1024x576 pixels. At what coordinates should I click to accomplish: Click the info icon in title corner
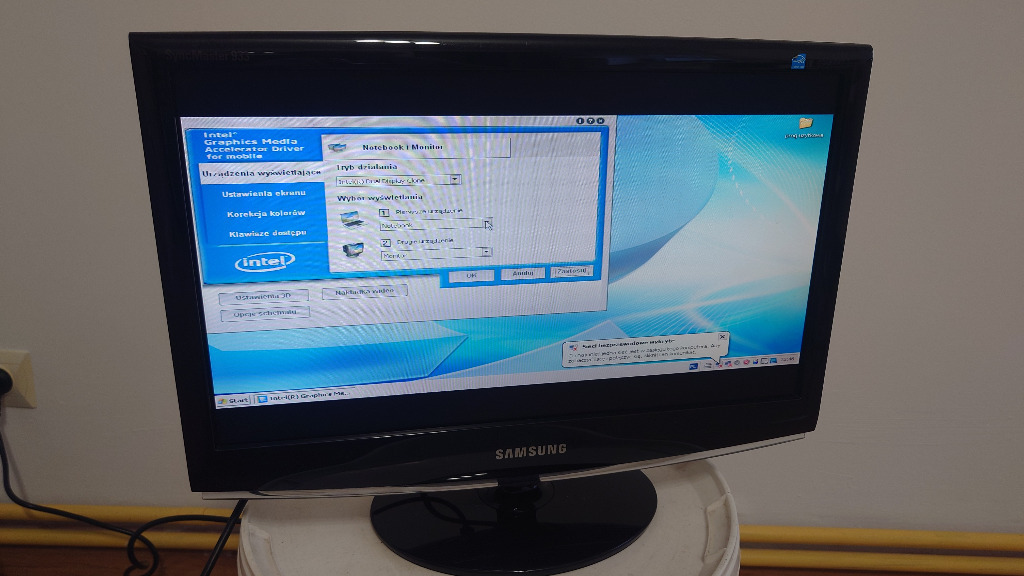point(579,121)
